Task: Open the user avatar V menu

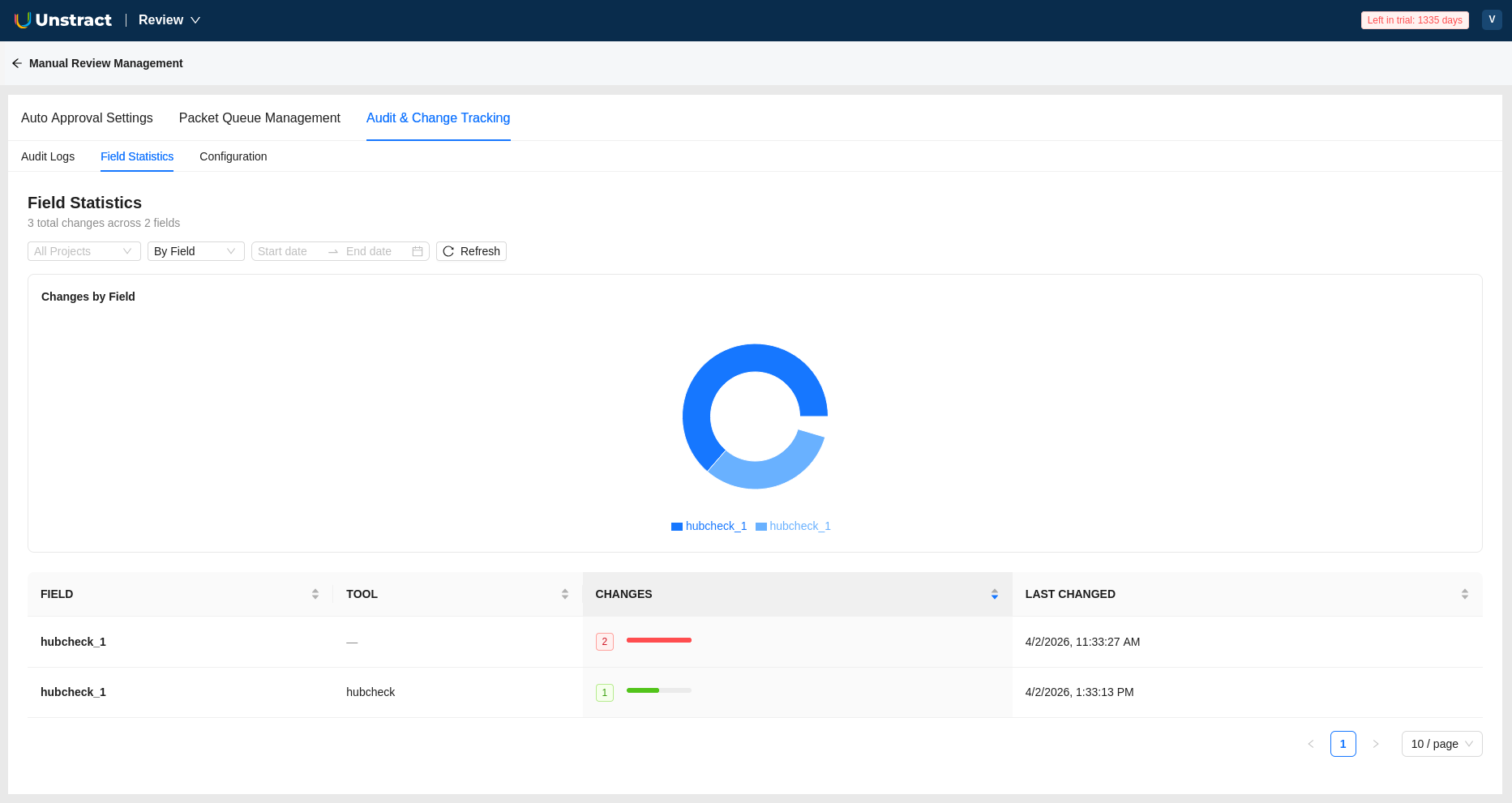Action: point(1492,20)
